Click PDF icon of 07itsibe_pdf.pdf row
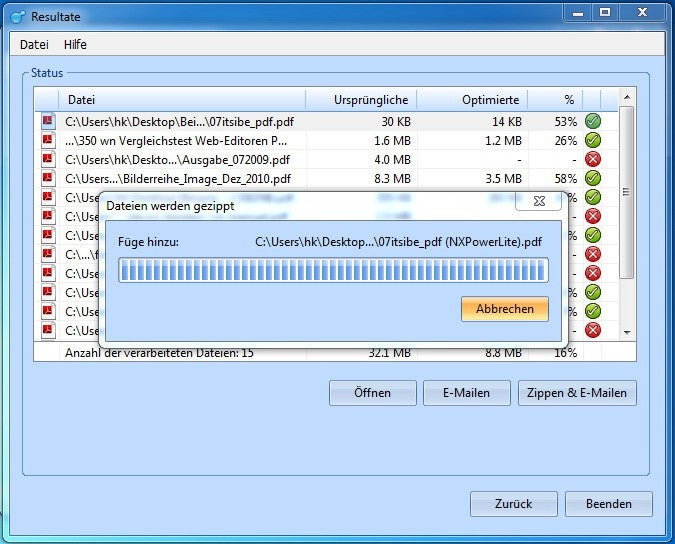 pyautogui.click(x=48, y=121)
